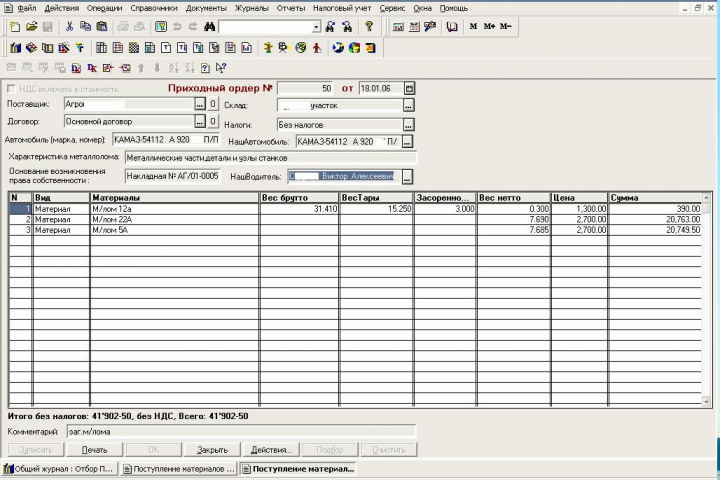Toggle 'НДС включать в стоимость' checkbox
This screenshot has width=720, height=480.
pyautogui.click(x=11, y=88)
